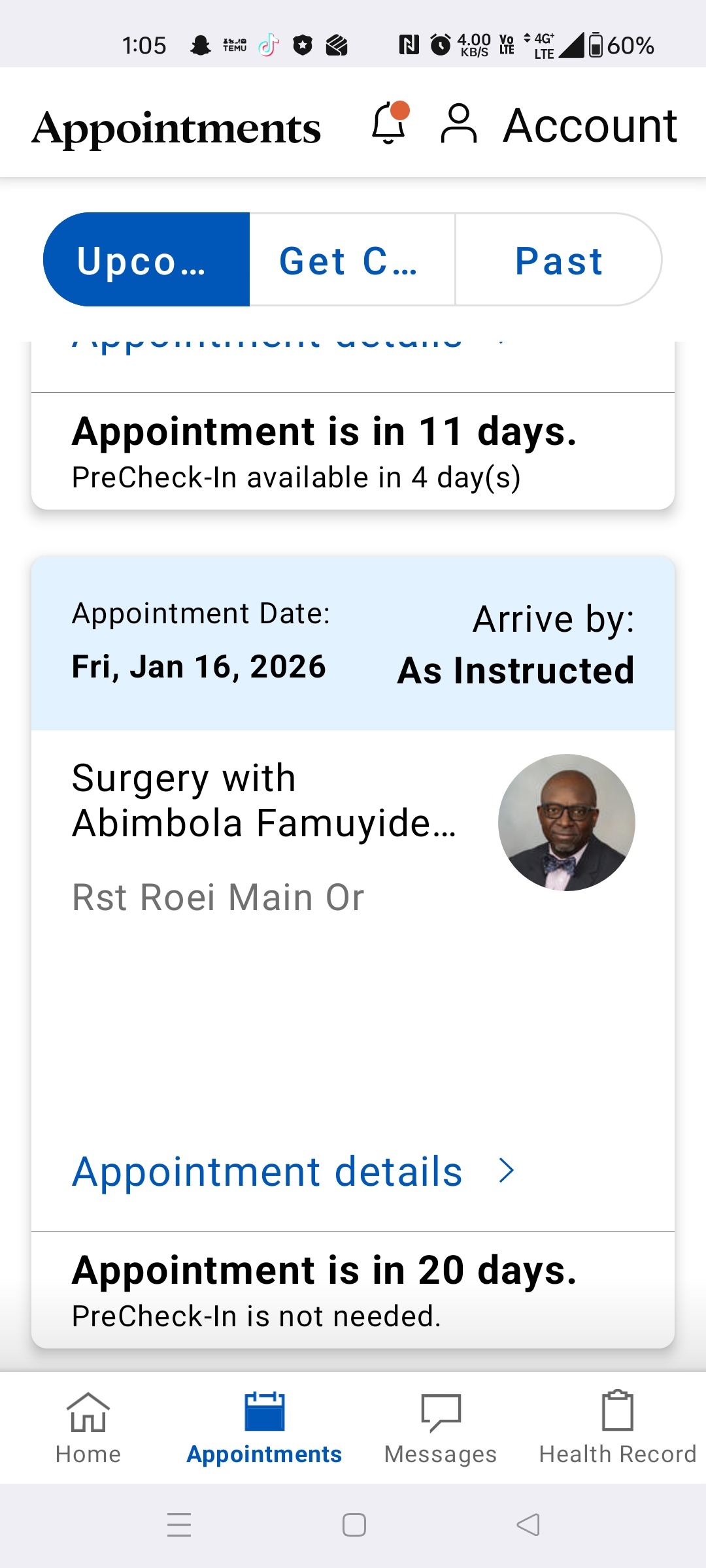Switch to the Past tab
This screenshot has height=1568, width=706.
click(558, 260)
